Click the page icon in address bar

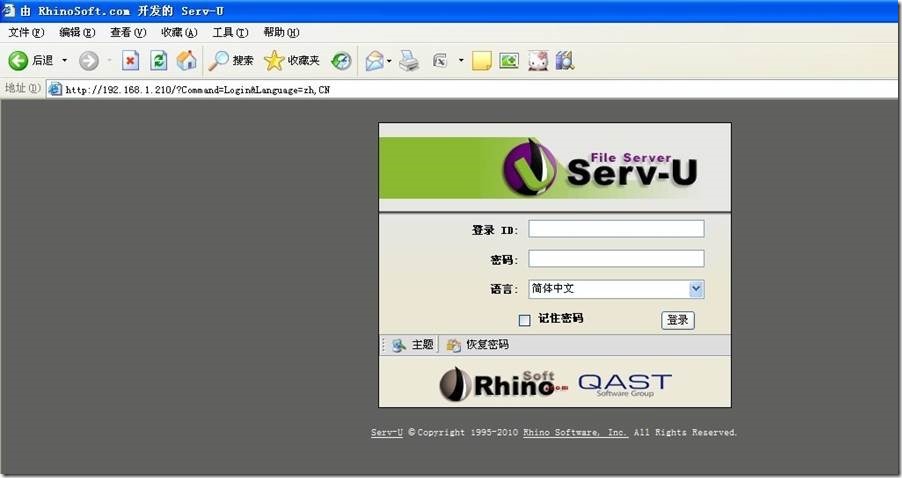(55, 89)
